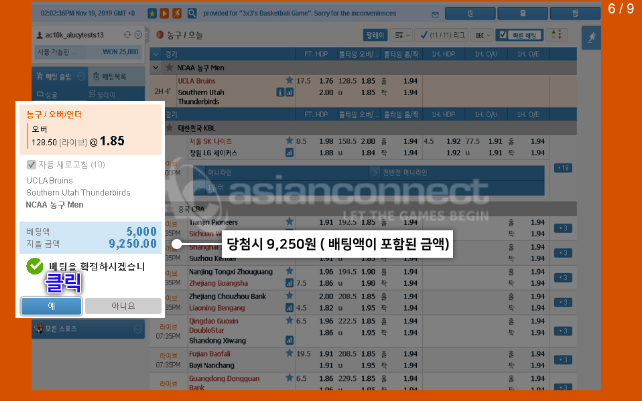
Task: Open stats chart icon for Southern Utah Thunderbirds
Action: point(289,93)
